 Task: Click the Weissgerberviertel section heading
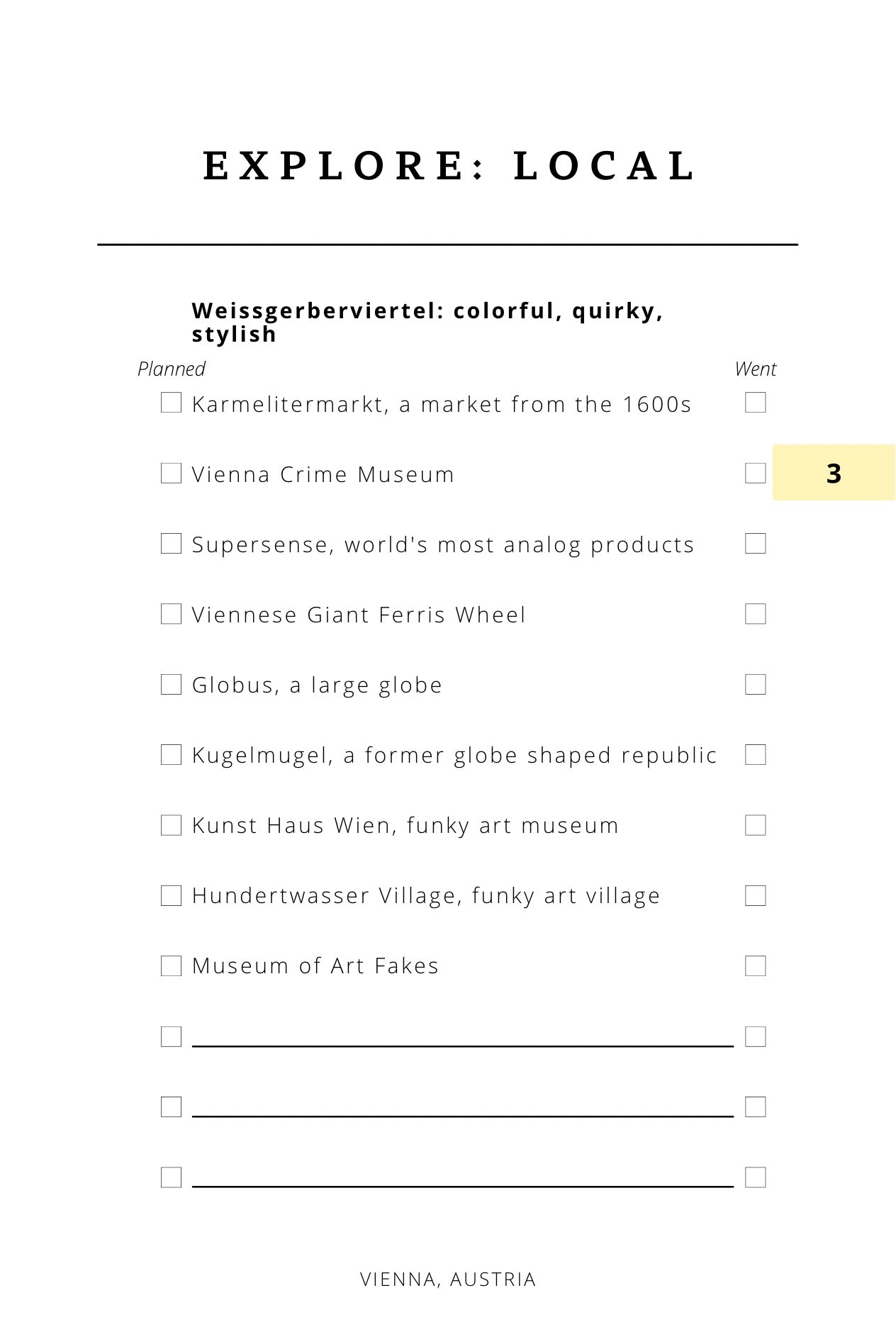427,322
